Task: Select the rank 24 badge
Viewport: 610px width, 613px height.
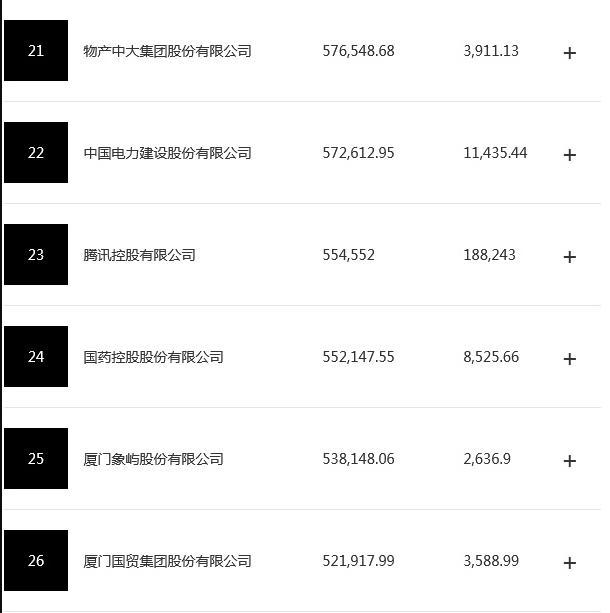Action: click(36, 357)
